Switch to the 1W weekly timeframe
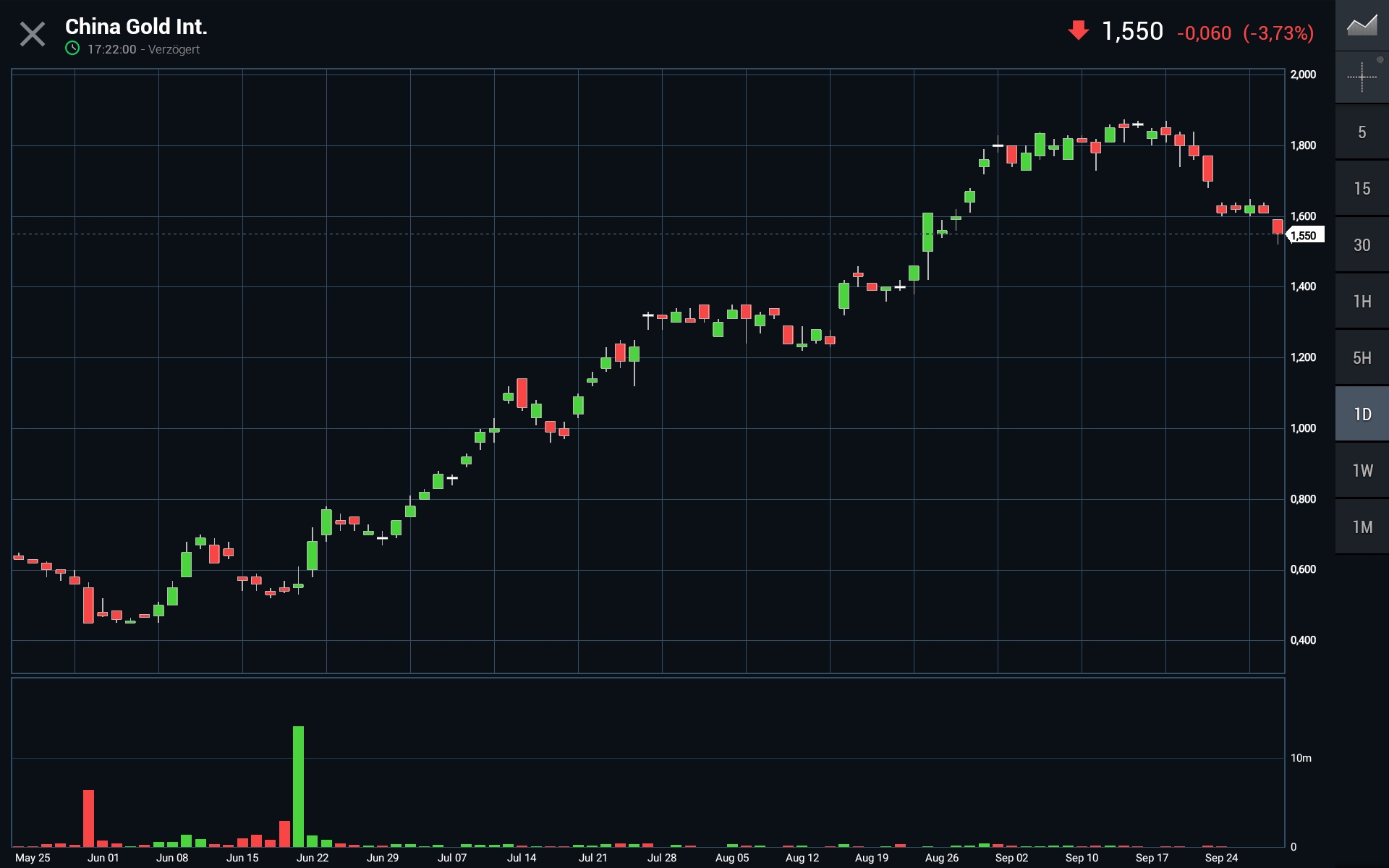The height and width of the screenshot is (868, 1389). [1362, 471]
